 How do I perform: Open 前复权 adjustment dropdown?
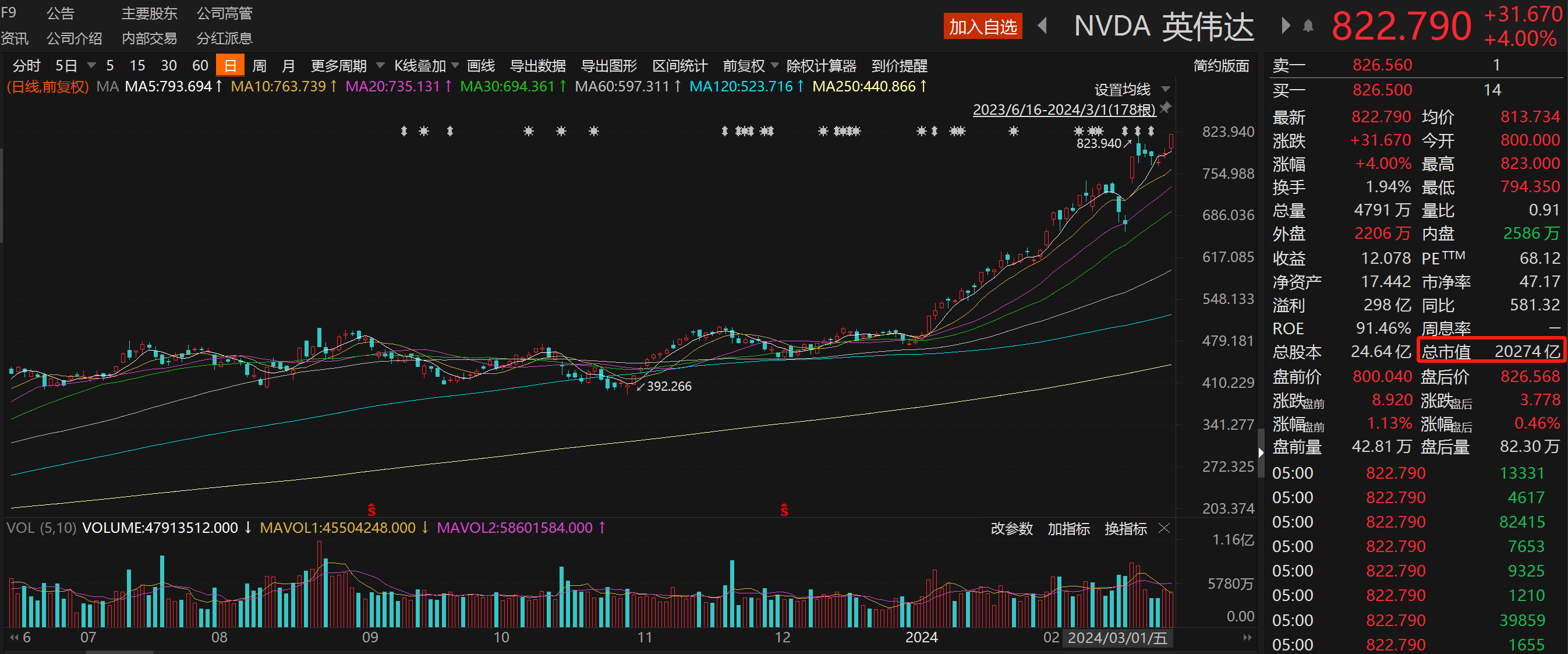coord(750,65)
